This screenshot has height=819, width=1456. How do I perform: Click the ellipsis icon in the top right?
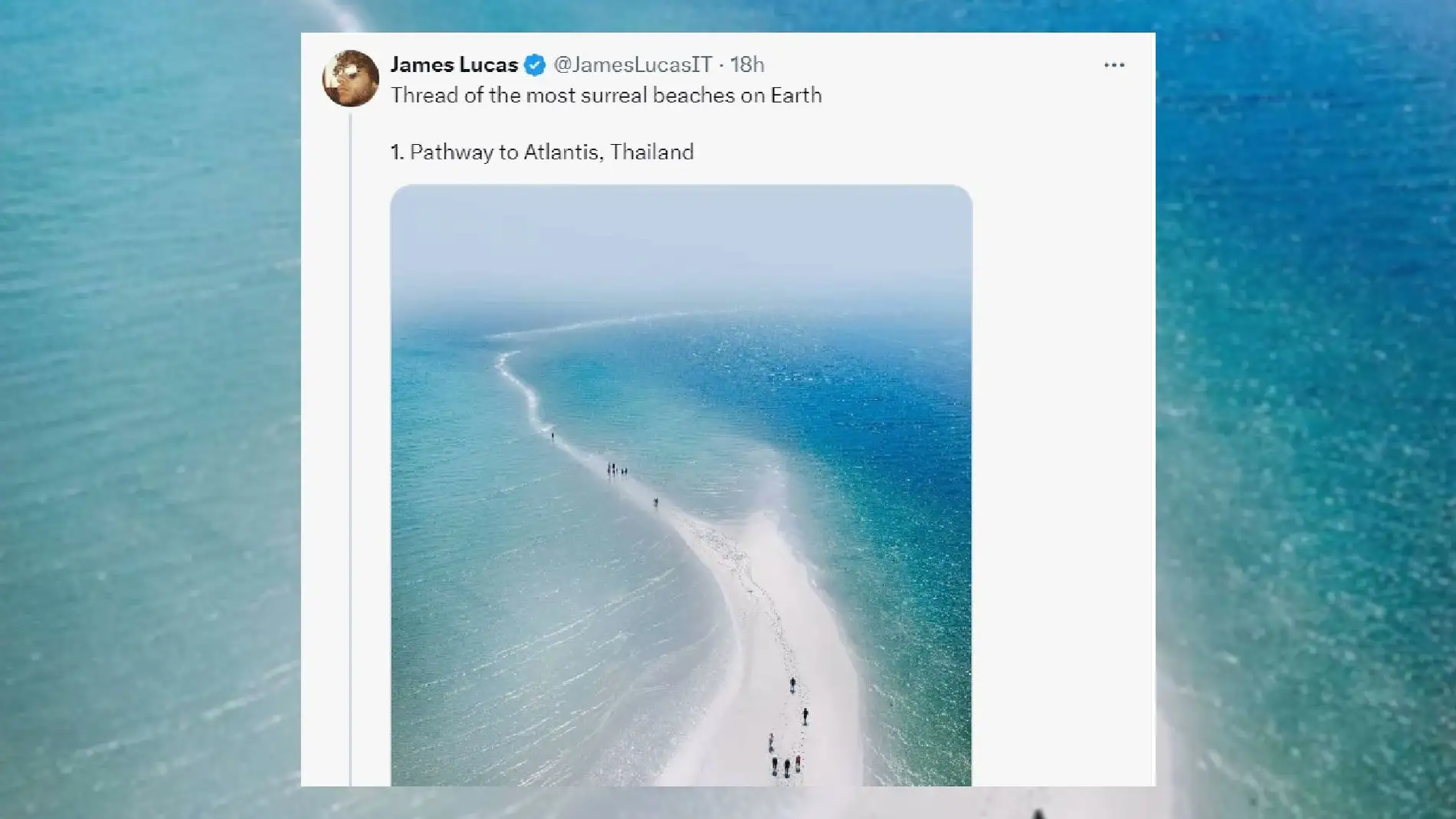[1113, 65]
